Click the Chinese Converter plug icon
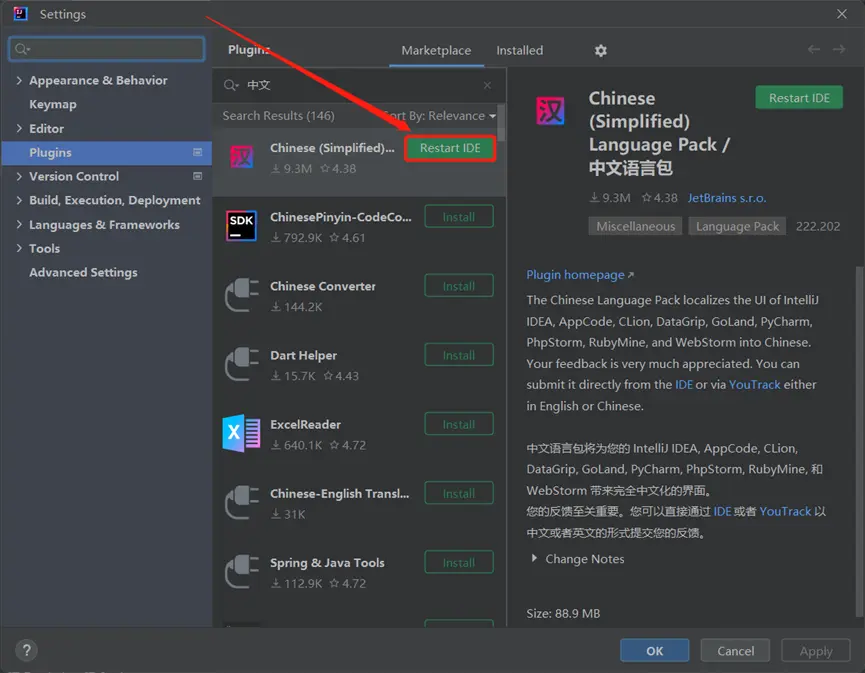Viewport: 865px width, 673px height. (242, 295)
